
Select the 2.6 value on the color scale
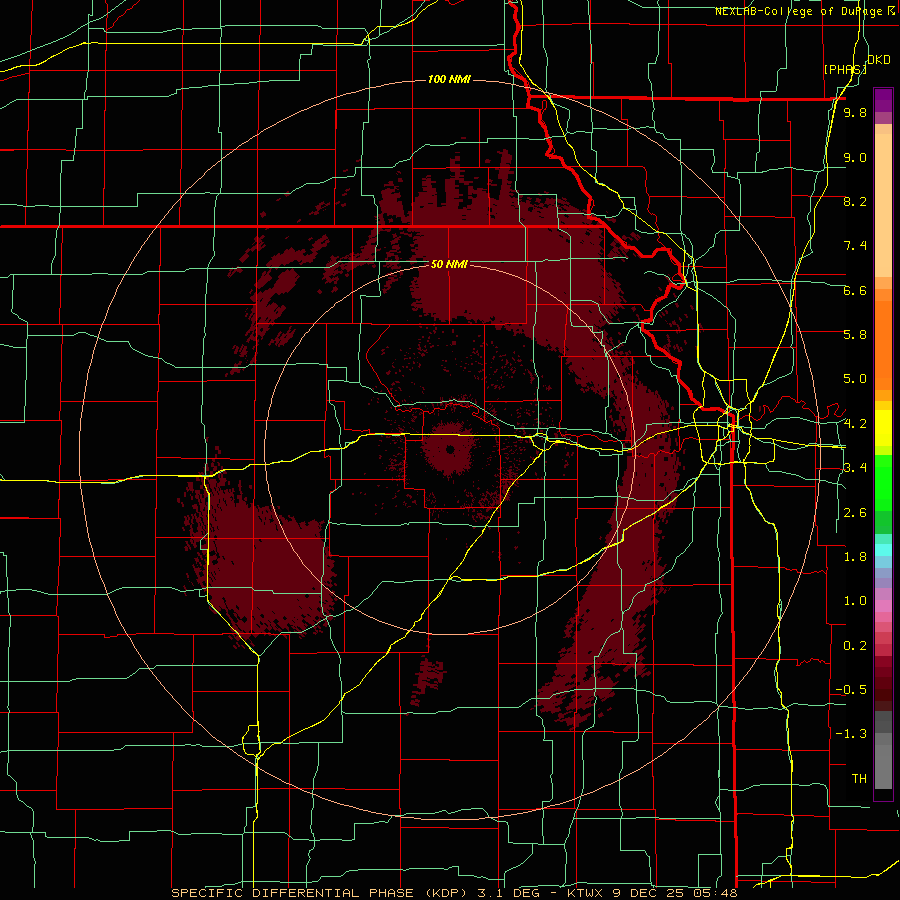[855, 512]
